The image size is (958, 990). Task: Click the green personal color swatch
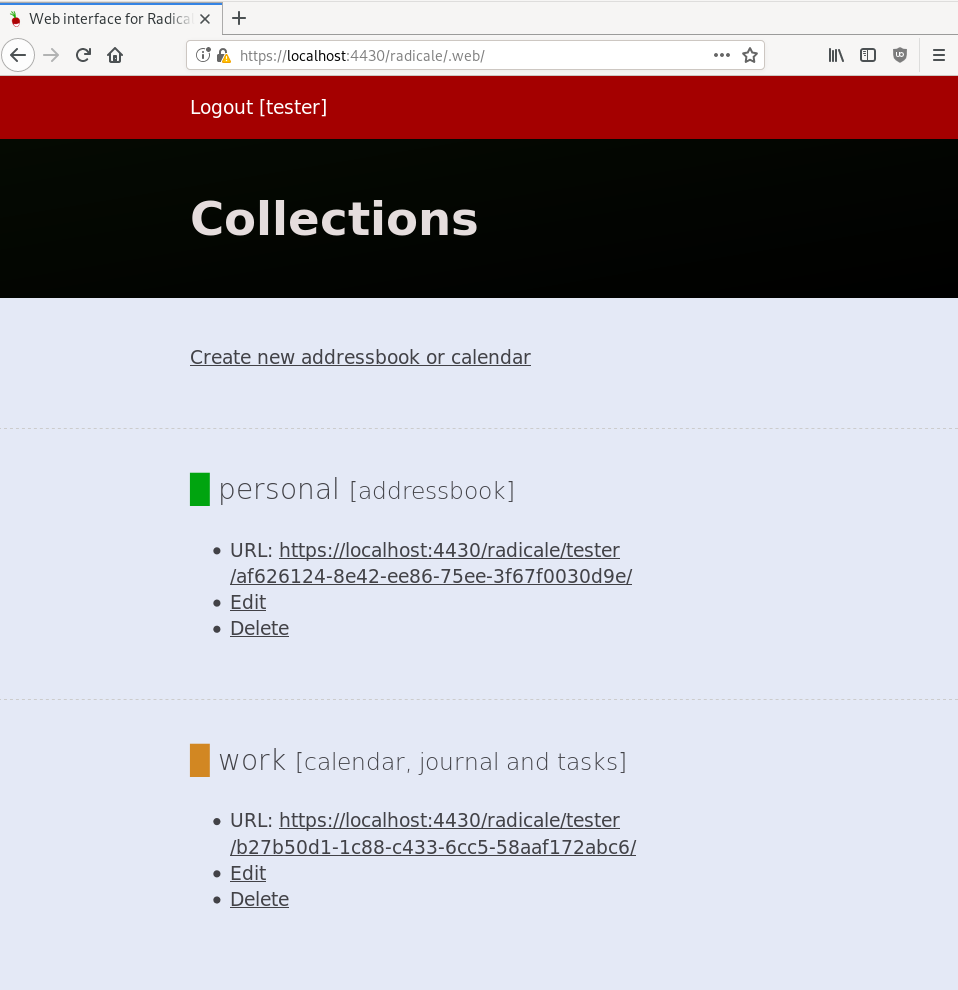pyautogui.click(x=200, y=489)
